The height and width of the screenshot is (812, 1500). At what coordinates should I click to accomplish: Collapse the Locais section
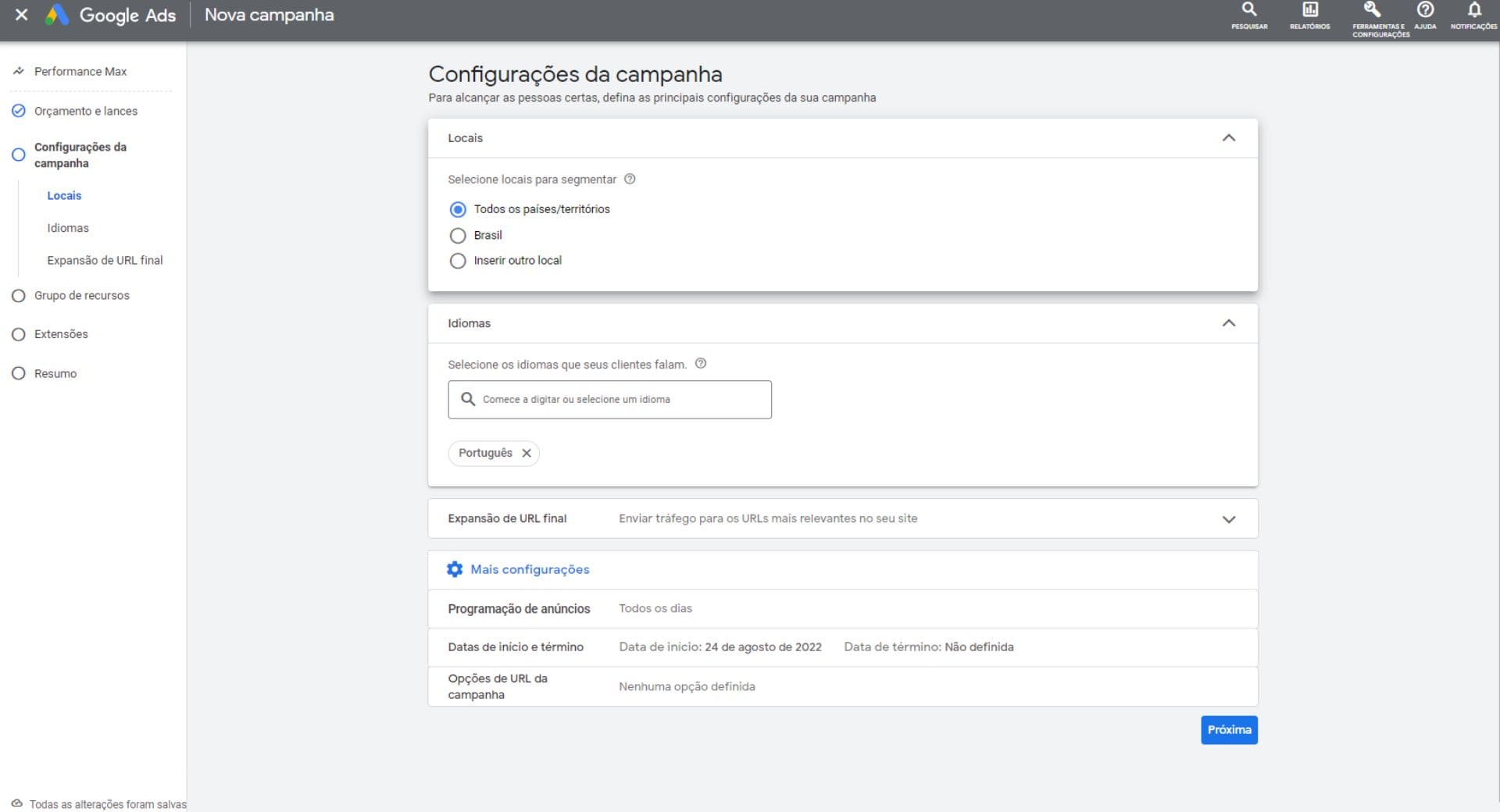pos(1228,138)
